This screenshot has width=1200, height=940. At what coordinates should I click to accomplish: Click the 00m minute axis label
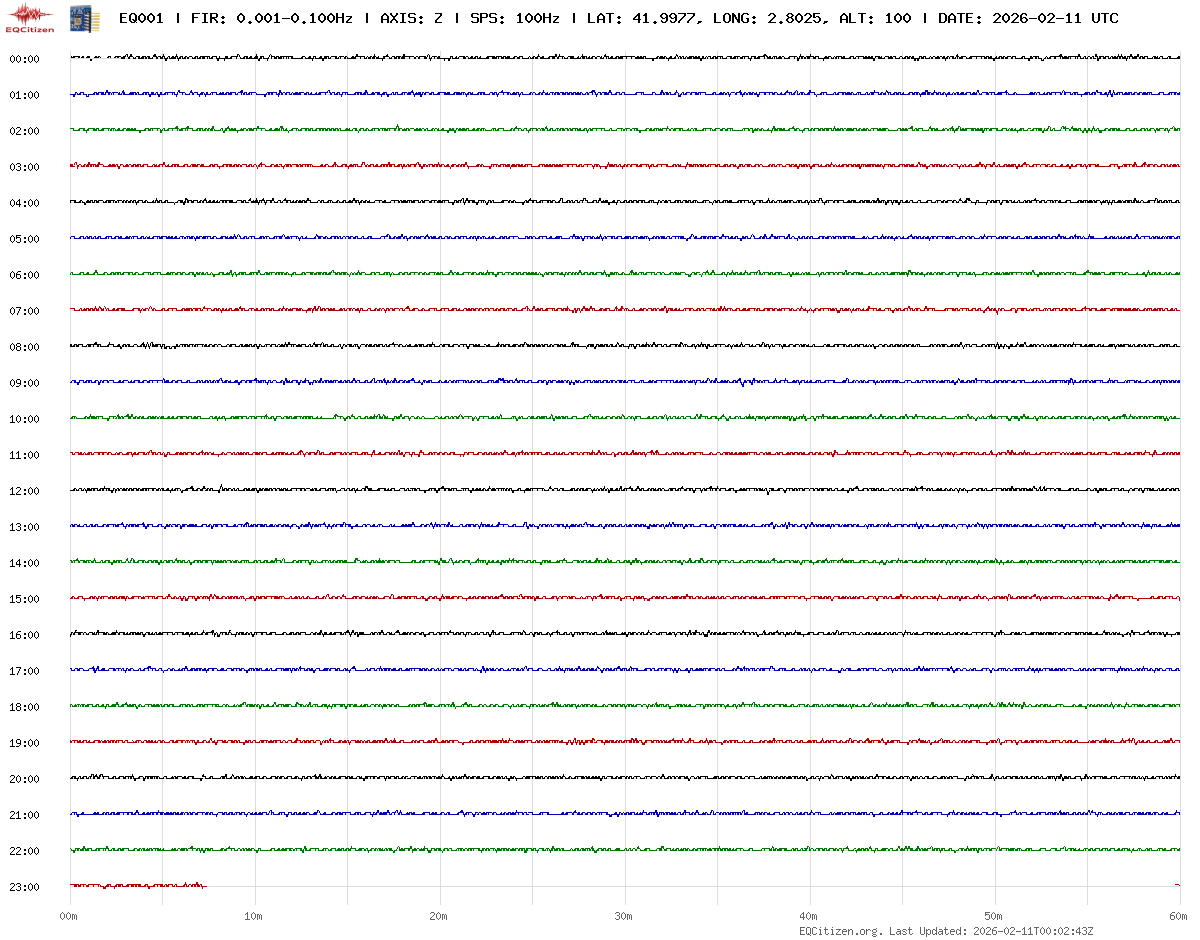69,916
